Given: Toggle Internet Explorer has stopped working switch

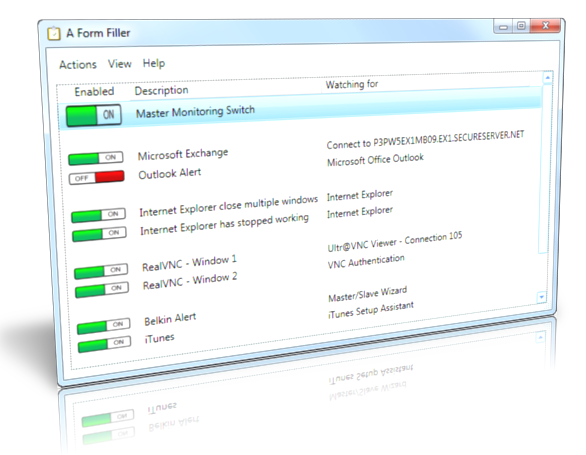Looking at the screenshot, I should [99, 234].
